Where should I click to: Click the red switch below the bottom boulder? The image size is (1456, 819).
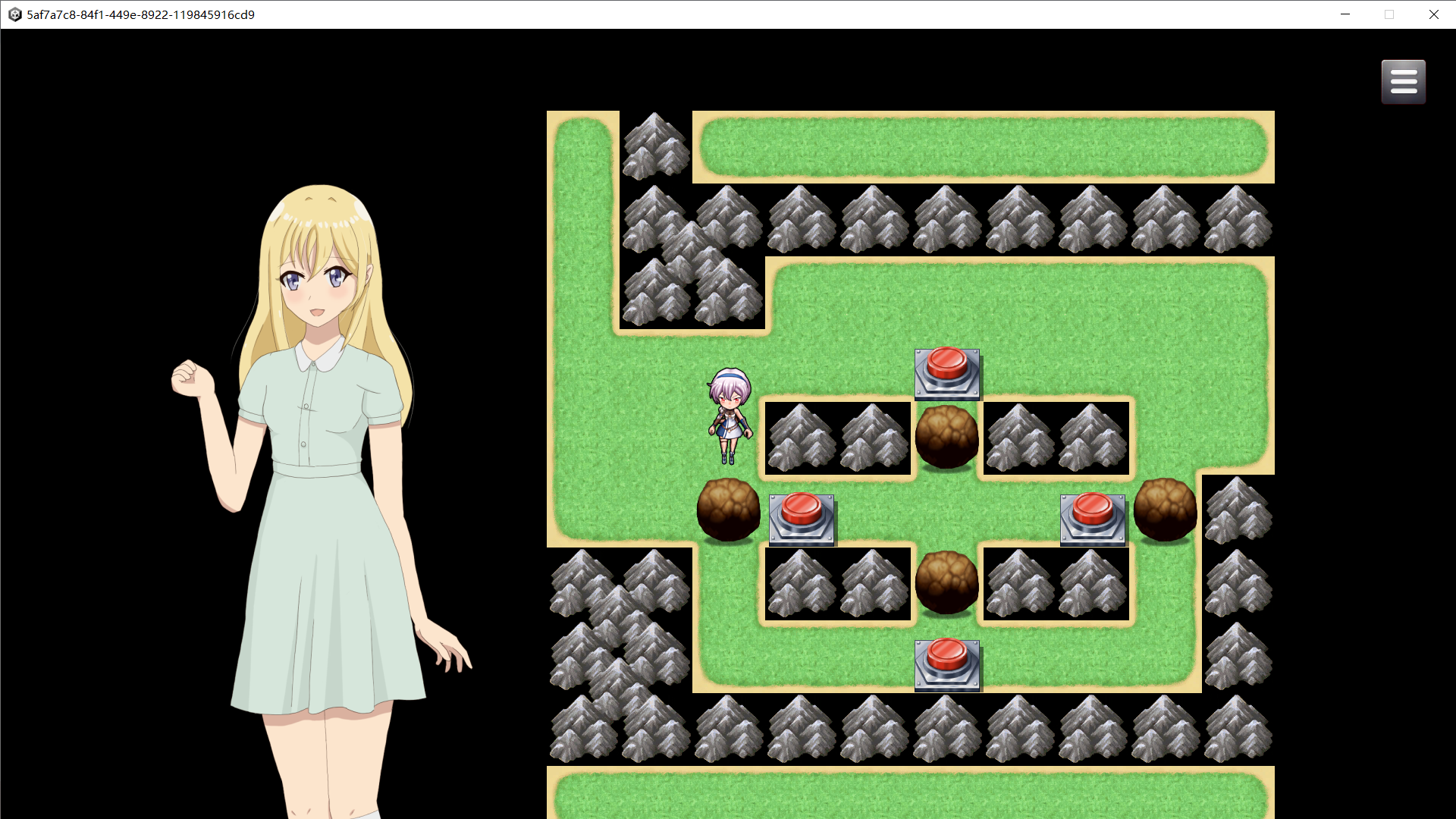947,664
